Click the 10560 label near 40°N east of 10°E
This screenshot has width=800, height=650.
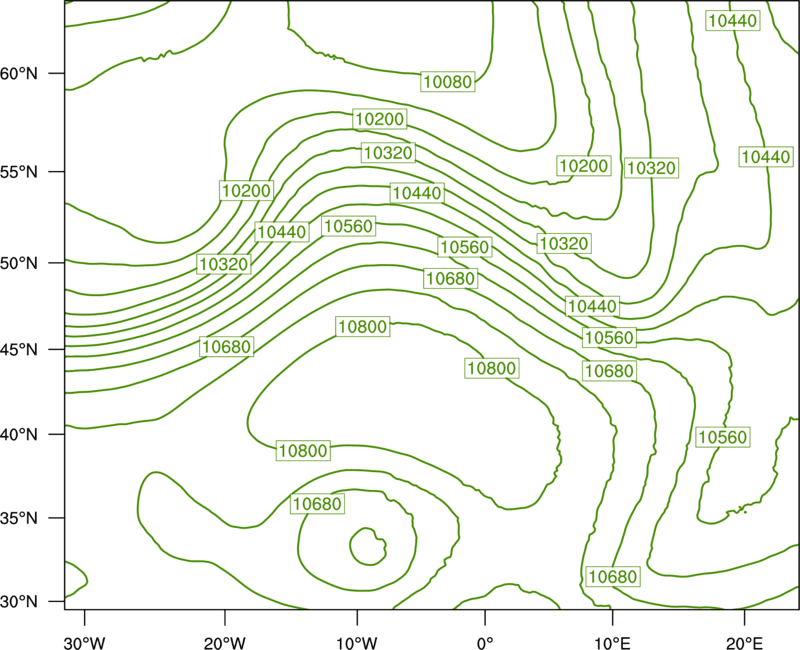tap(723, 437)
